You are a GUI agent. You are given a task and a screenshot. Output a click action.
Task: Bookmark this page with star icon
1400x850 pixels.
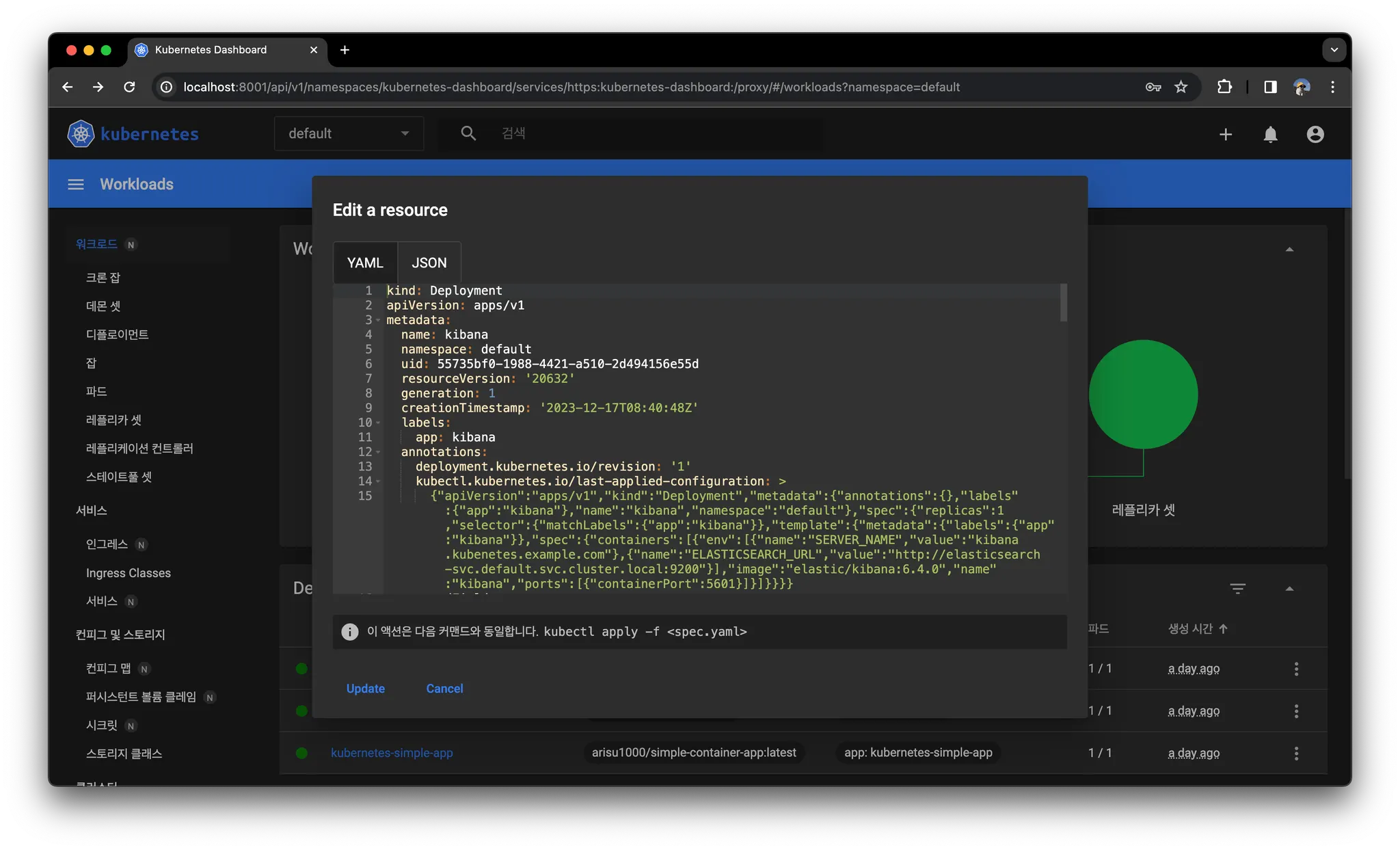[1181, 87]
